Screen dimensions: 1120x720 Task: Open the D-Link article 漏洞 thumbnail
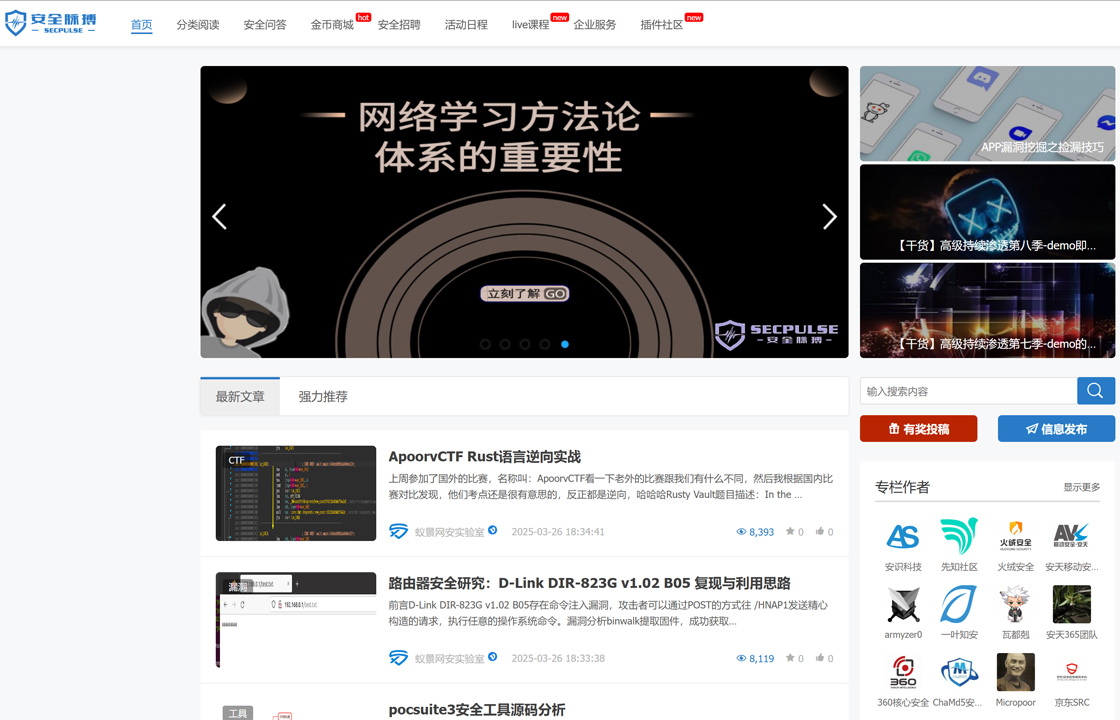click(296, 620)
